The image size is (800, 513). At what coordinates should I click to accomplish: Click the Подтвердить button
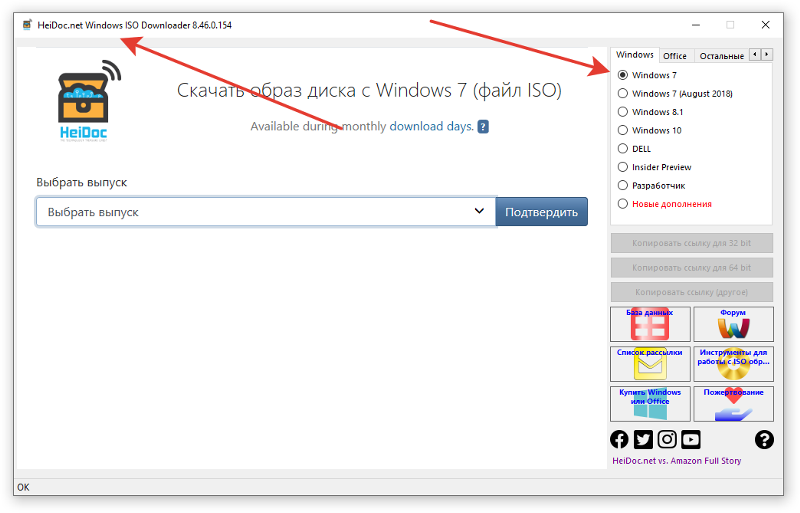[541, 212]
